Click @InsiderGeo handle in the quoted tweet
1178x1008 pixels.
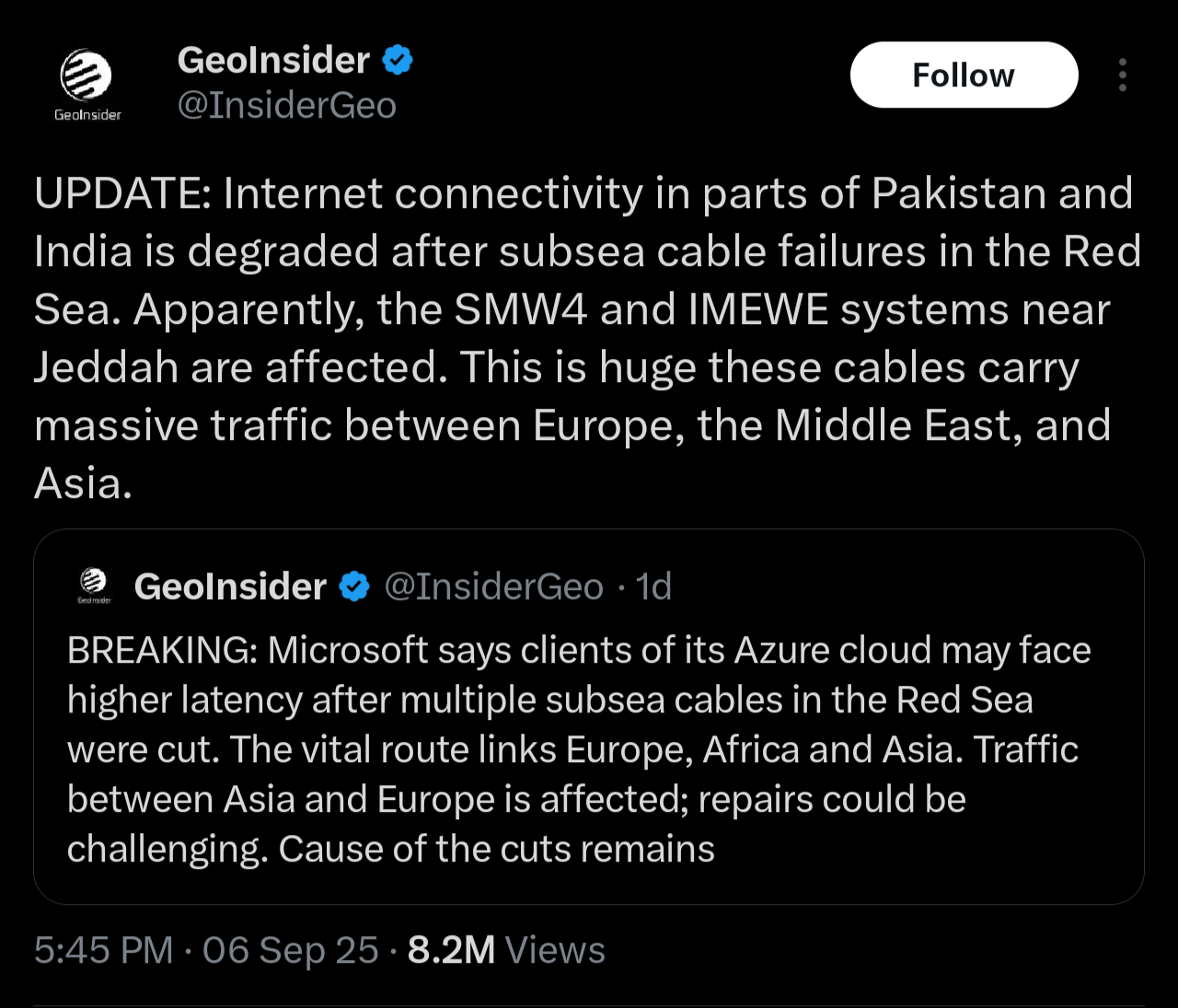(493, 586)
